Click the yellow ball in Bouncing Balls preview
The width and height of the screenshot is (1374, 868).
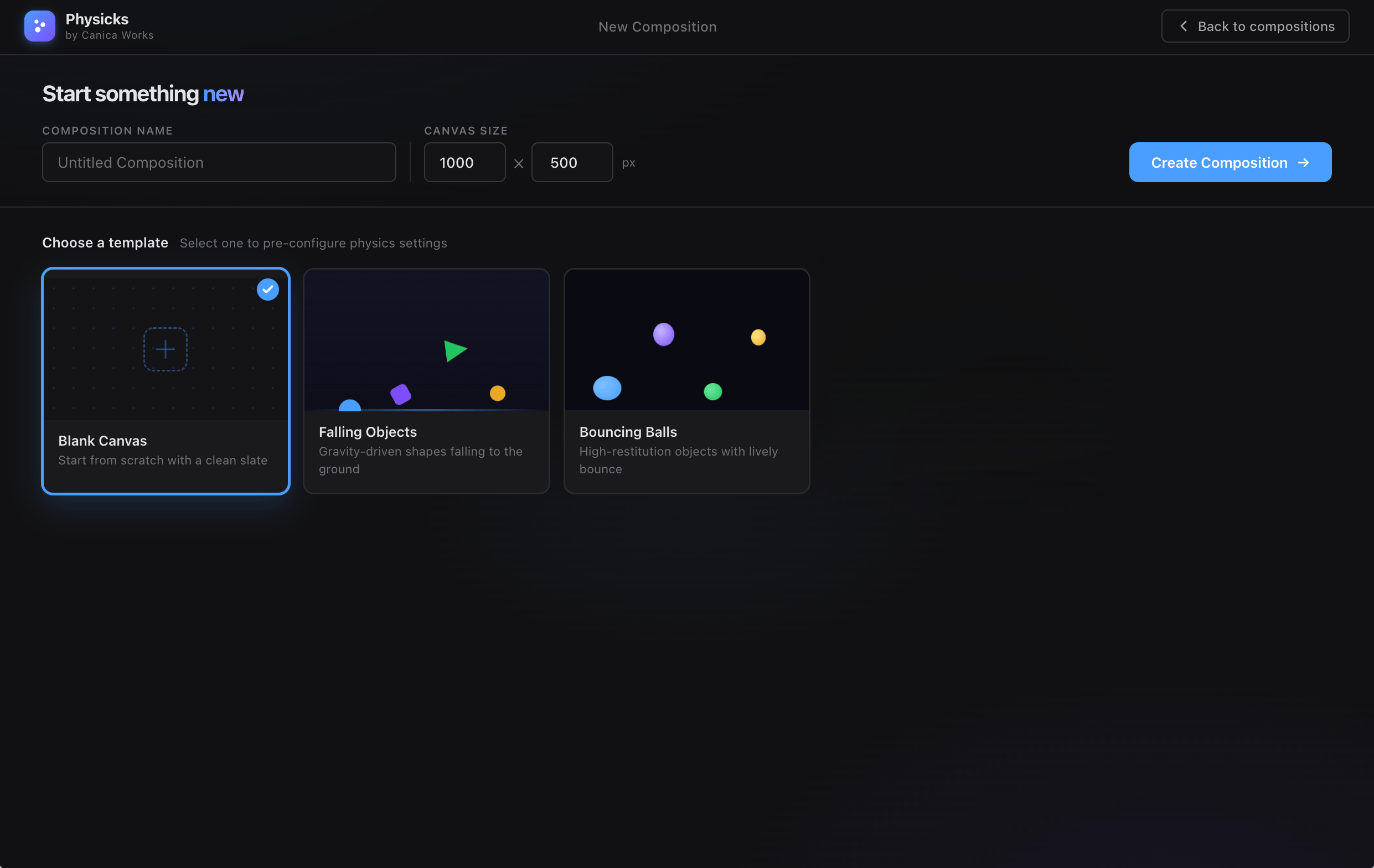point(758,337)
